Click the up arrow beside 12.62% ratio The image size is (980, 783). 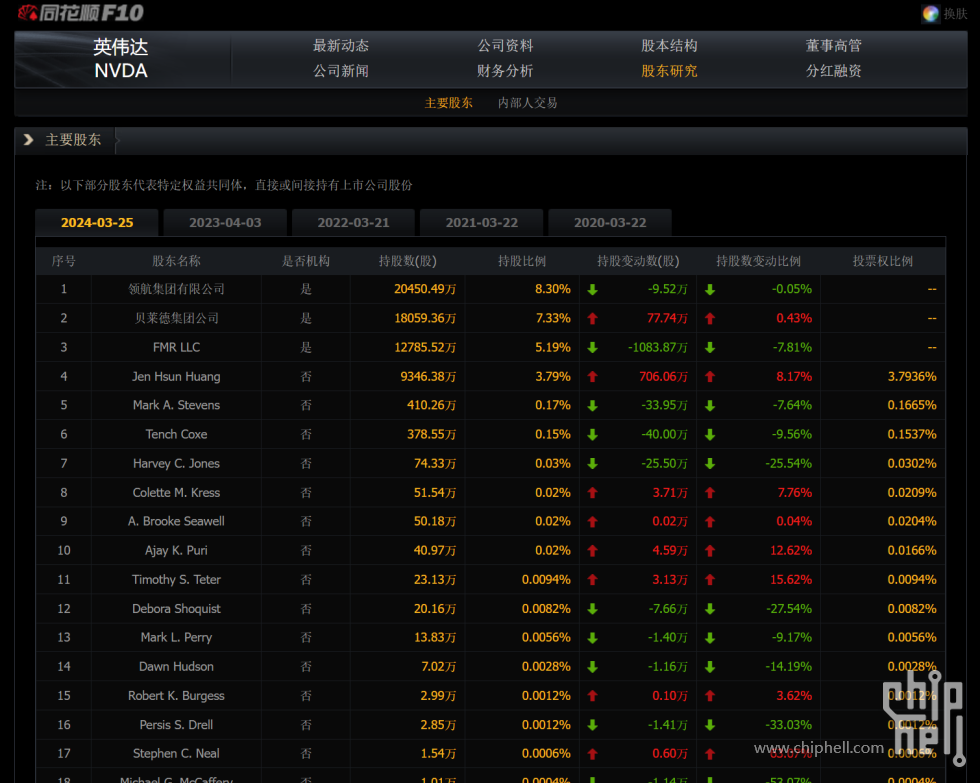click(x=710, y=551)
